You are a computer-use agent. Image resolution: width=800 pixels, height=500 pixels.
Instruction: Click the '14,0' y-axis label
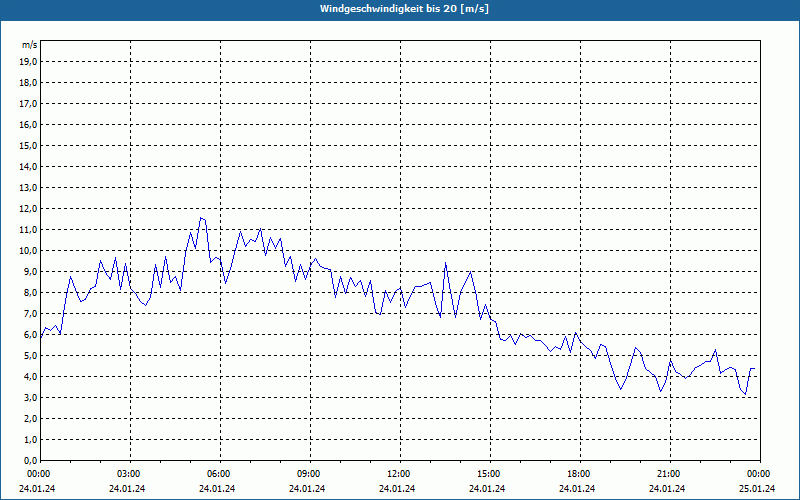point(28,167)
